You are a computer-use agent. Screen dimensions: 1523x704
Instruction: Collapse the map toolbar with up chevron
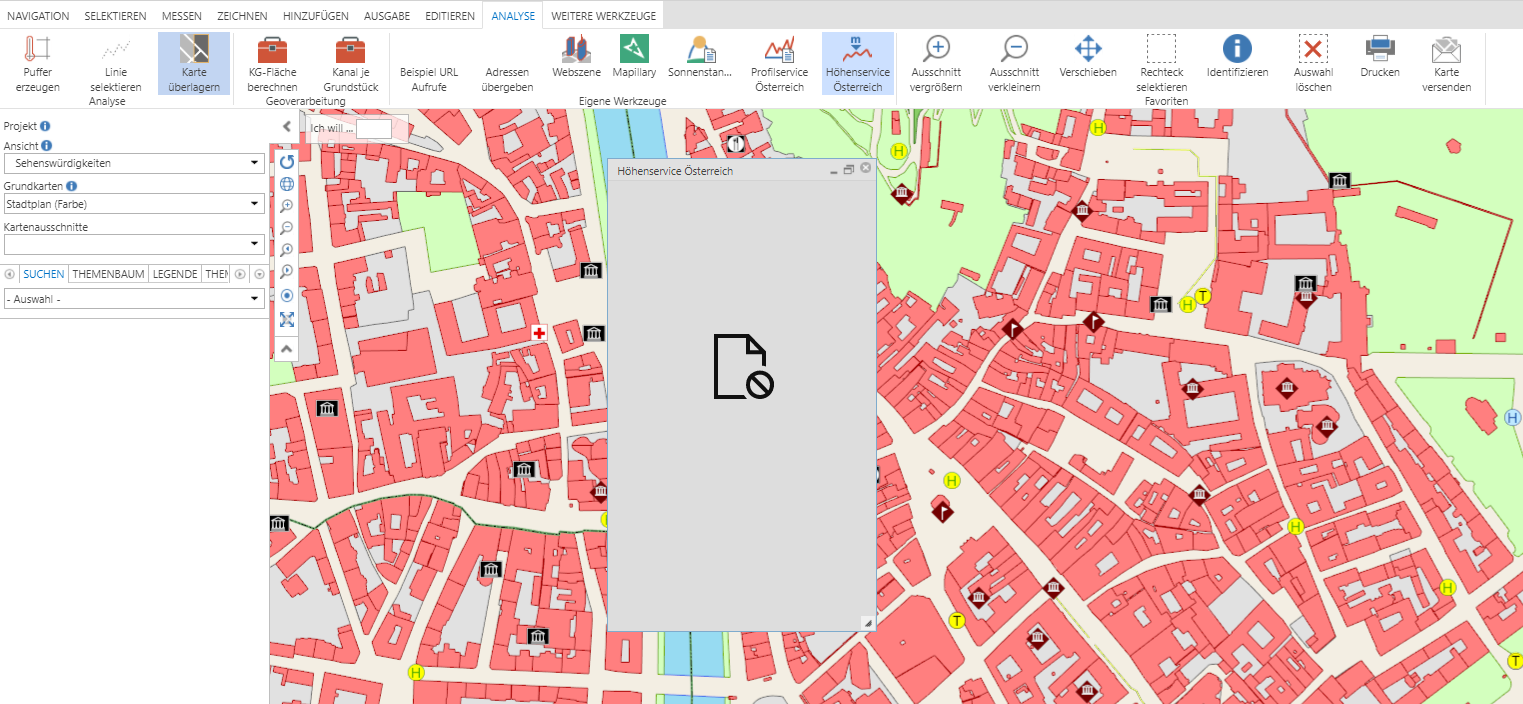click(287, 349)
